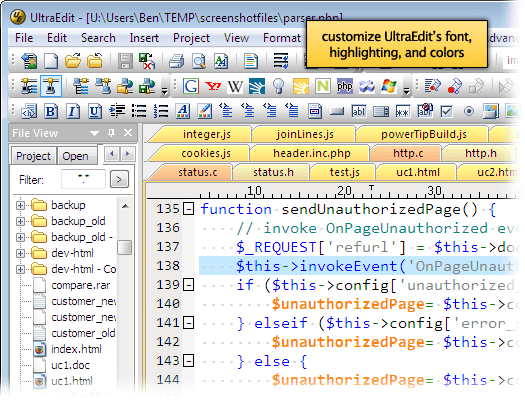Screen dimensions: 525x400
Task: Open the Insert menu
Action: tap(144, 38)
